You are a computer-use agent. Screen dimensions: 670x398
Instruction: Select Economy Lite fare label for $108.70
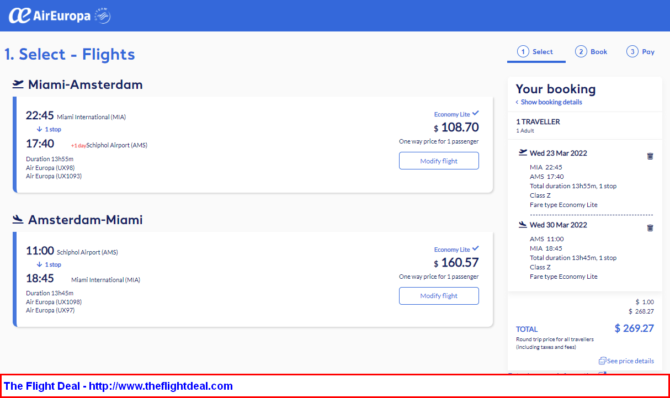coord(452,114)
